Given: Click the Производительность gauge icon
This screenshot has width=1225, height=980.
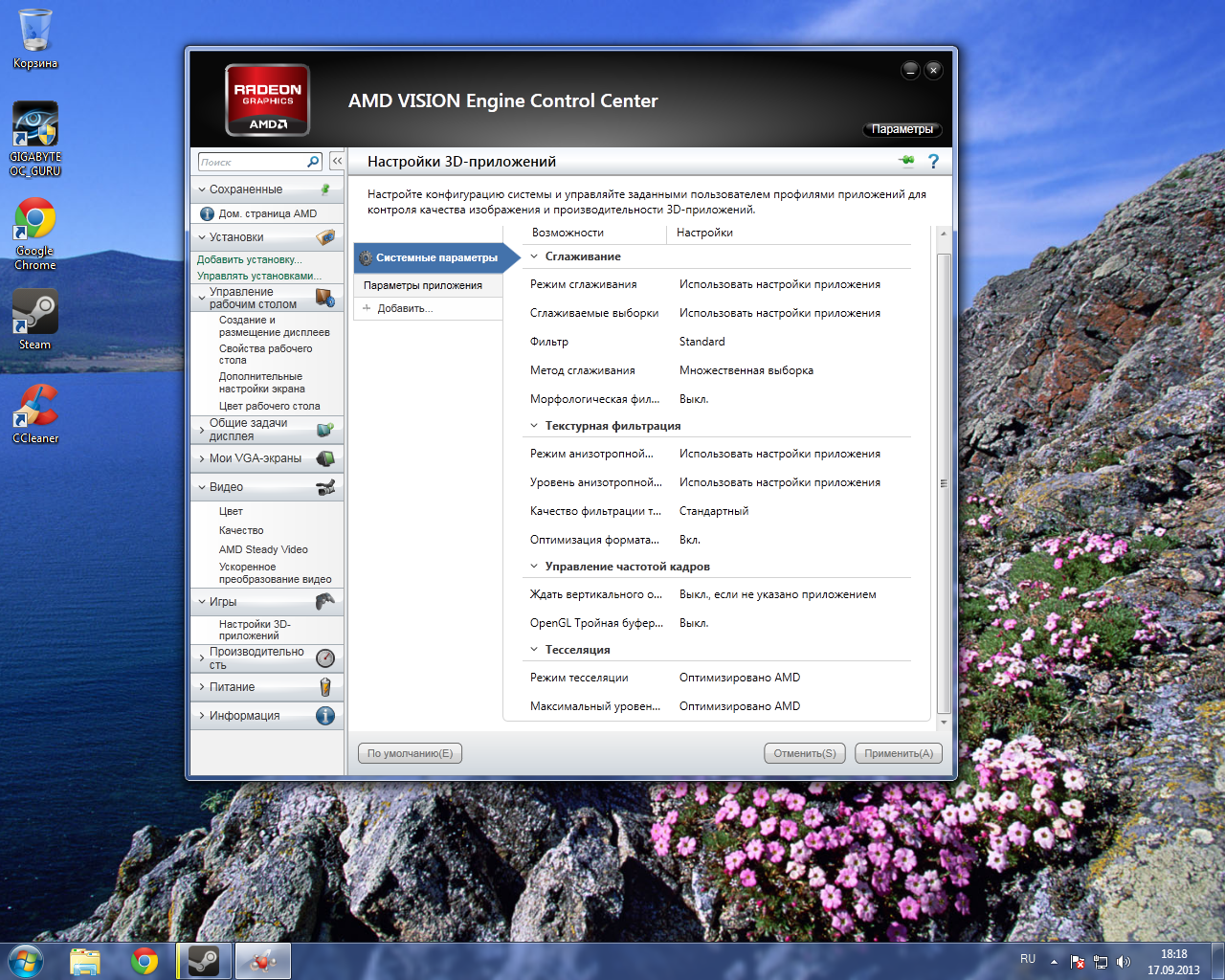Looking at the screenshot, I should [325, 658].
